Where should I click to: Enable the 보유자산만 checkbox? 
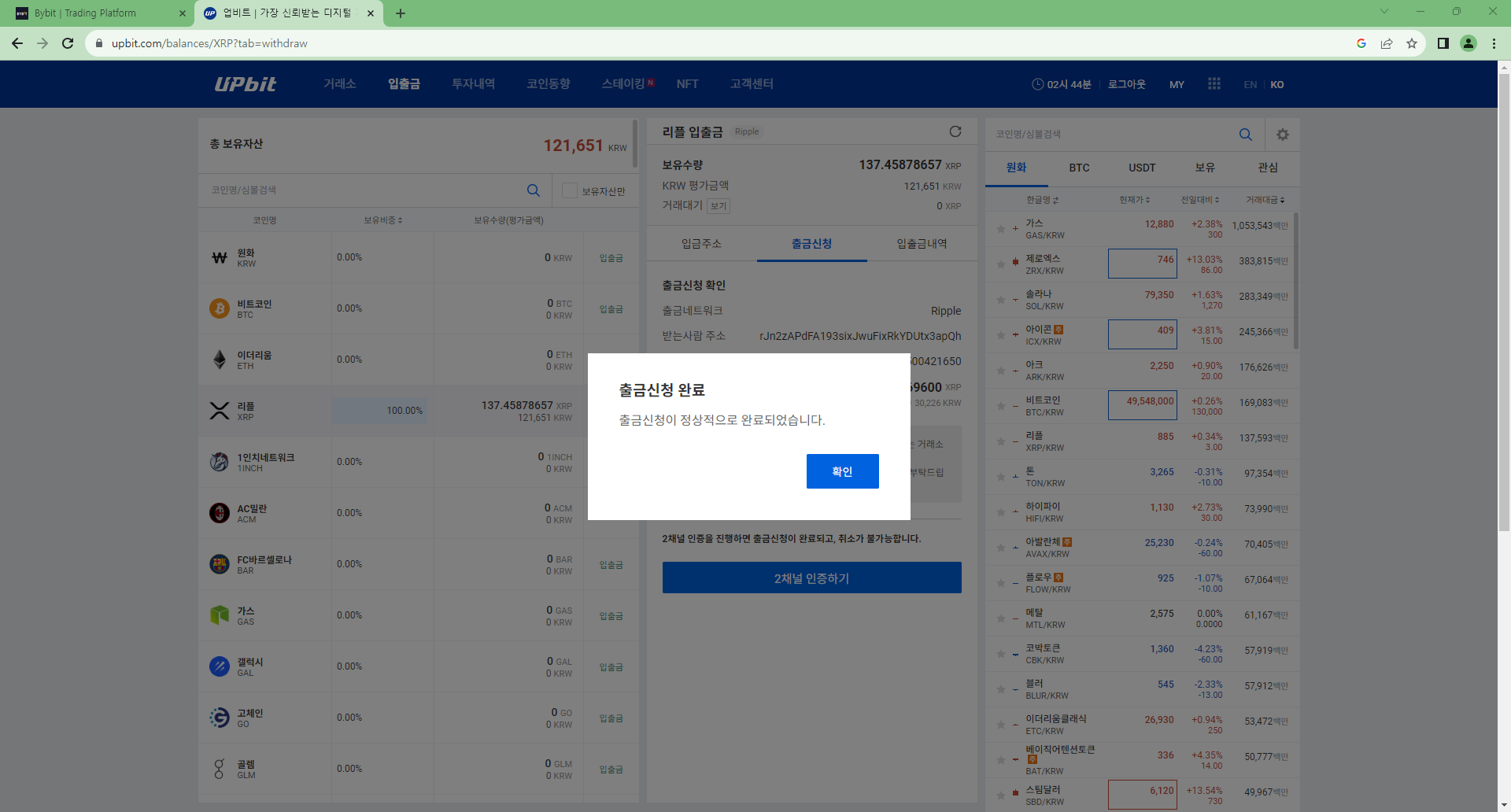coord(569,190)
